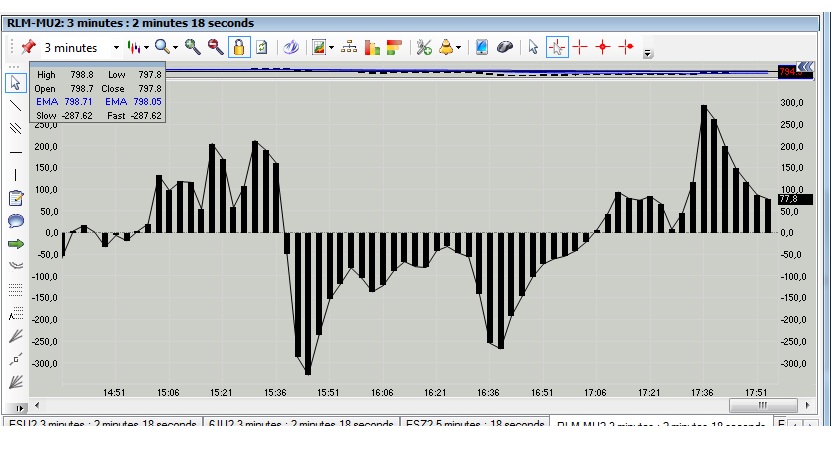Click the red and green bar chart icon

[372, 48]
